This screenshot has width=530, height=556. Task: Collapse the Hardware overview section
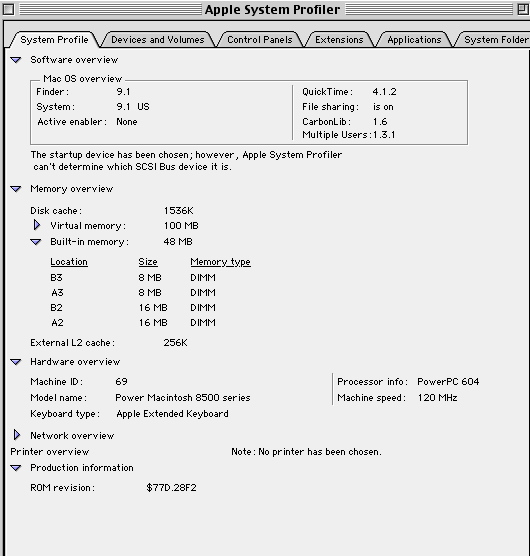coord(16,362)
